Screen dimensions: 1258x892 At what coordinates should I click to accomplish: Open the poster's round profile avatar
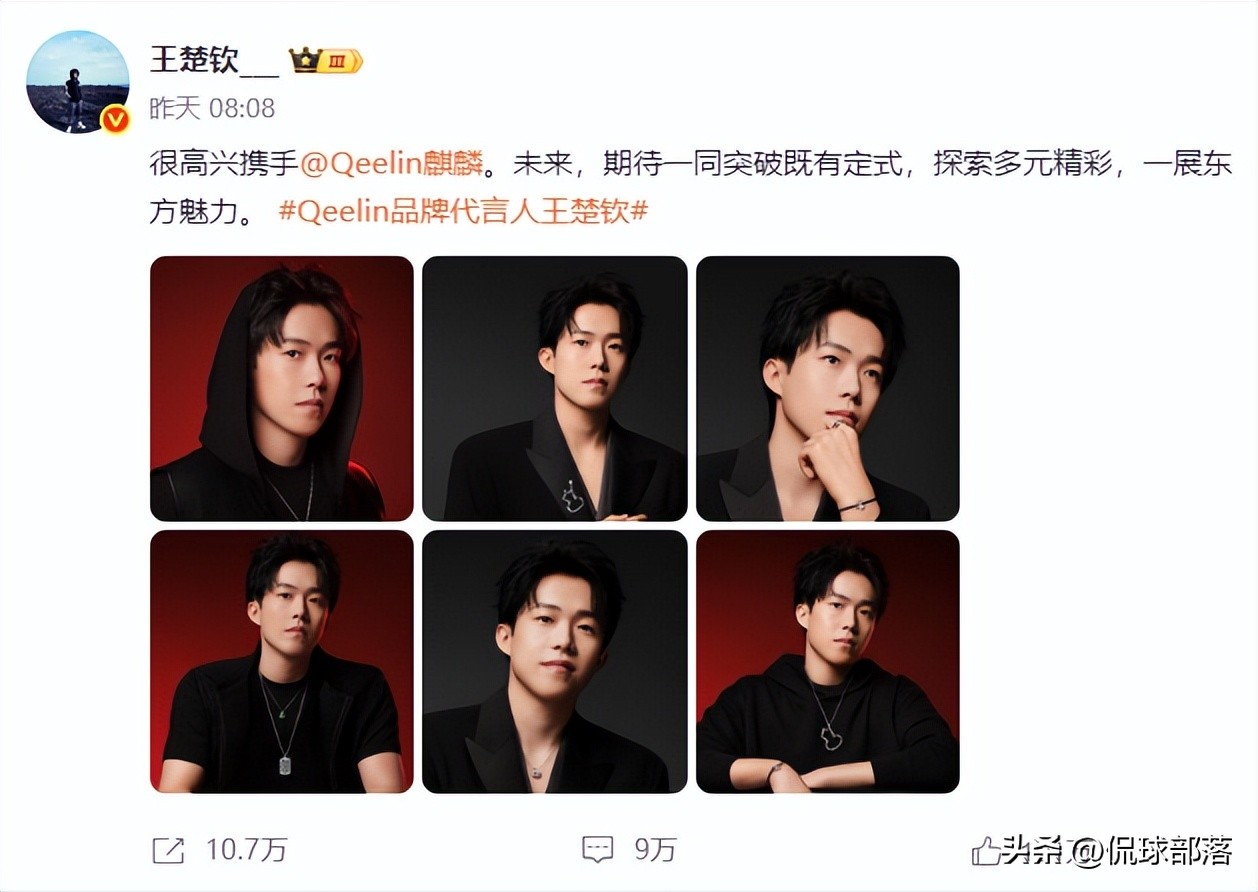[x=77, y=82]
